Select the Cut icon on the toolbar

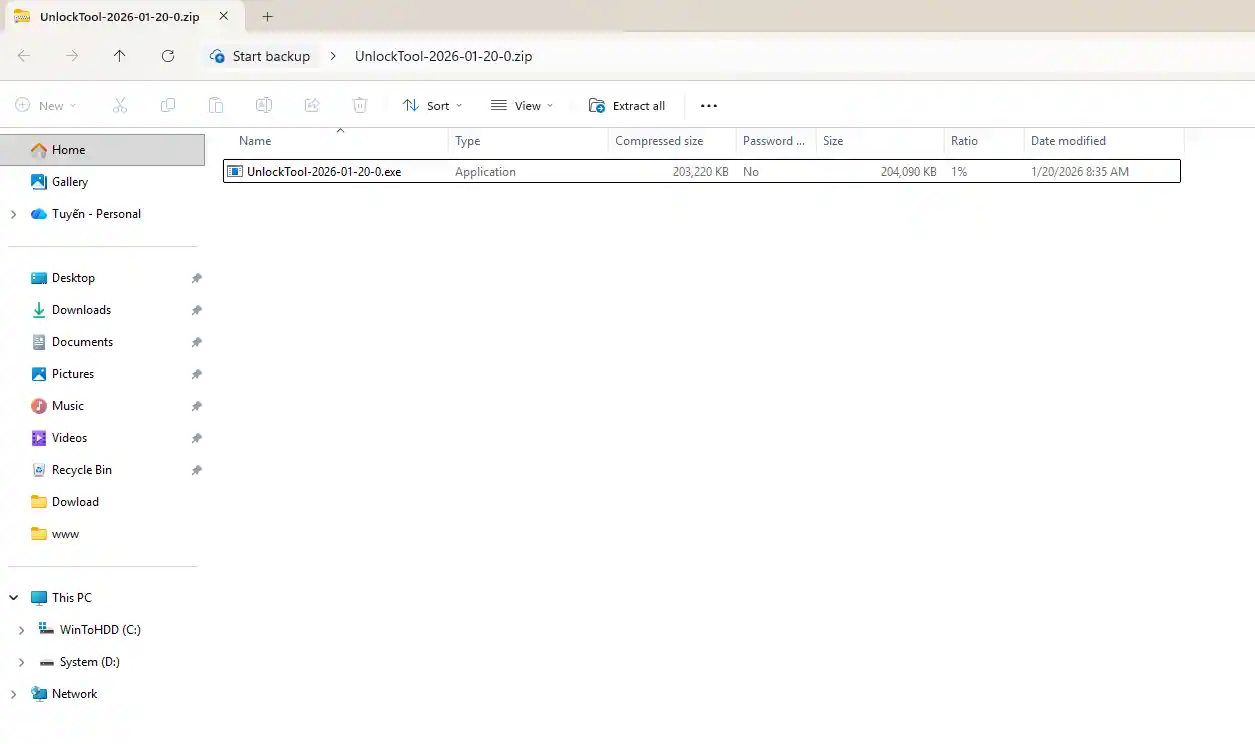point(120,105)
